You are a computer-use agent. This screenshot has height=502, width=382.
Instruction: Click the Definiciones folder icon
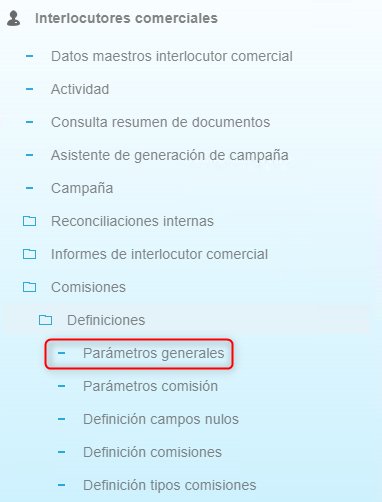[45, 320]
